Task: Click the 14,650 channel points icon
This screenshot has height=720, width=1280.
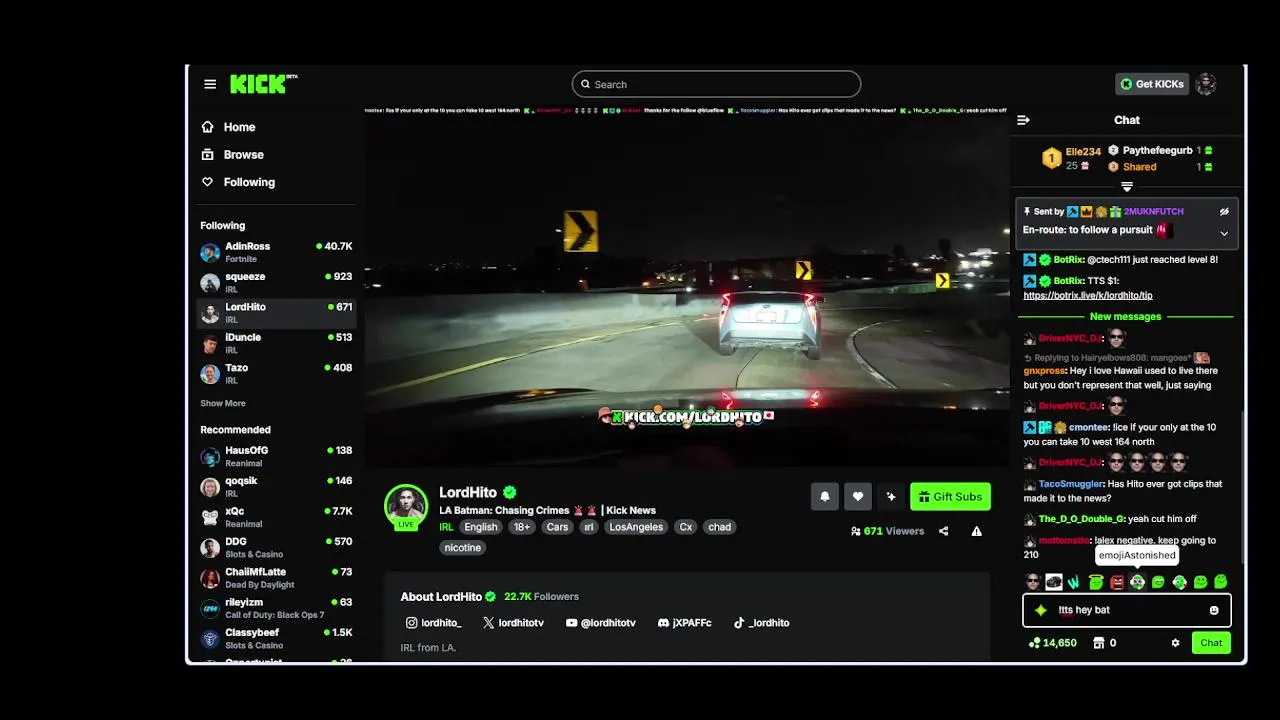Action: (x=1034, y=643)
